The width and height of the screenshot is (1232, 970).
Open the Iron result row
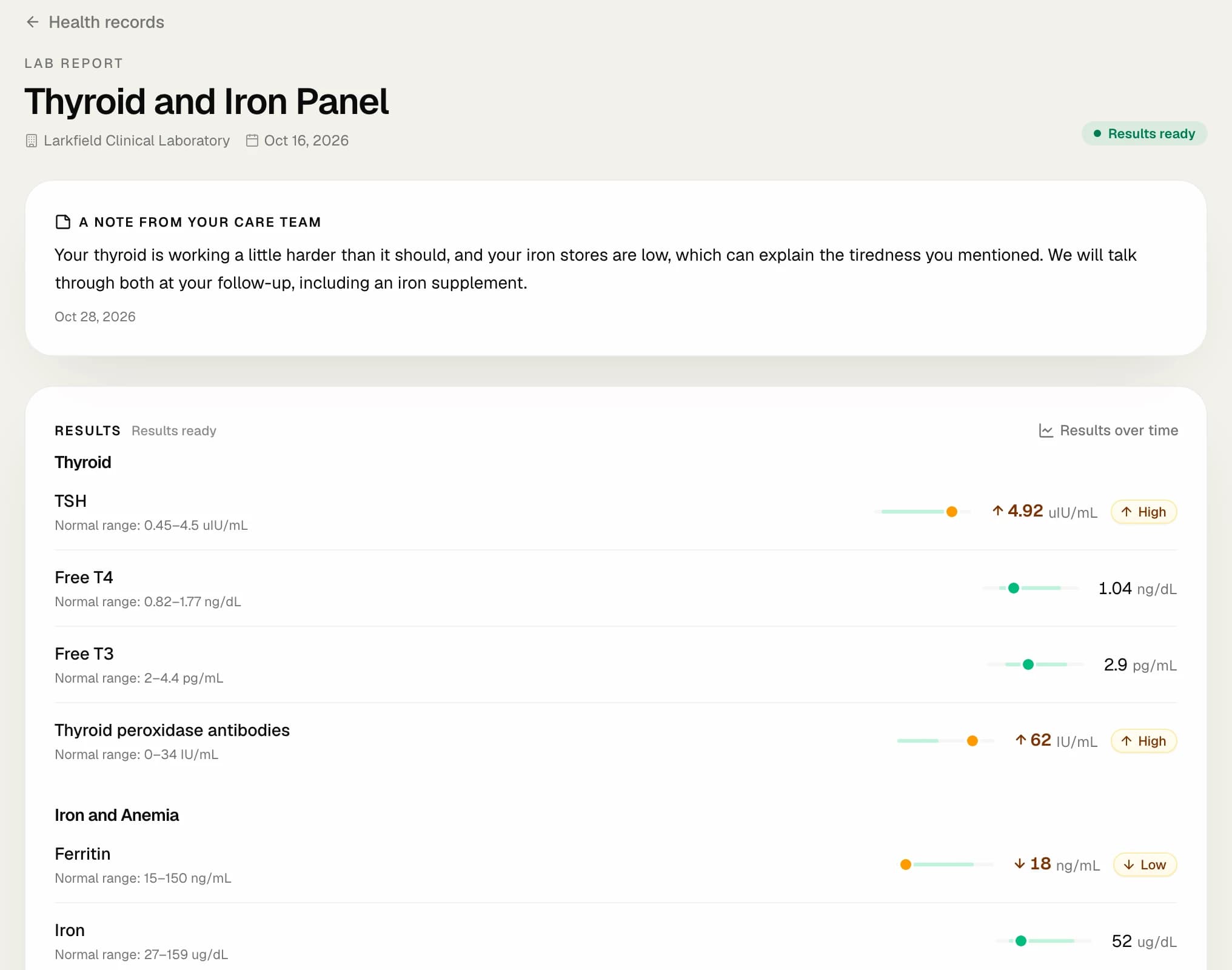[615, 942]
